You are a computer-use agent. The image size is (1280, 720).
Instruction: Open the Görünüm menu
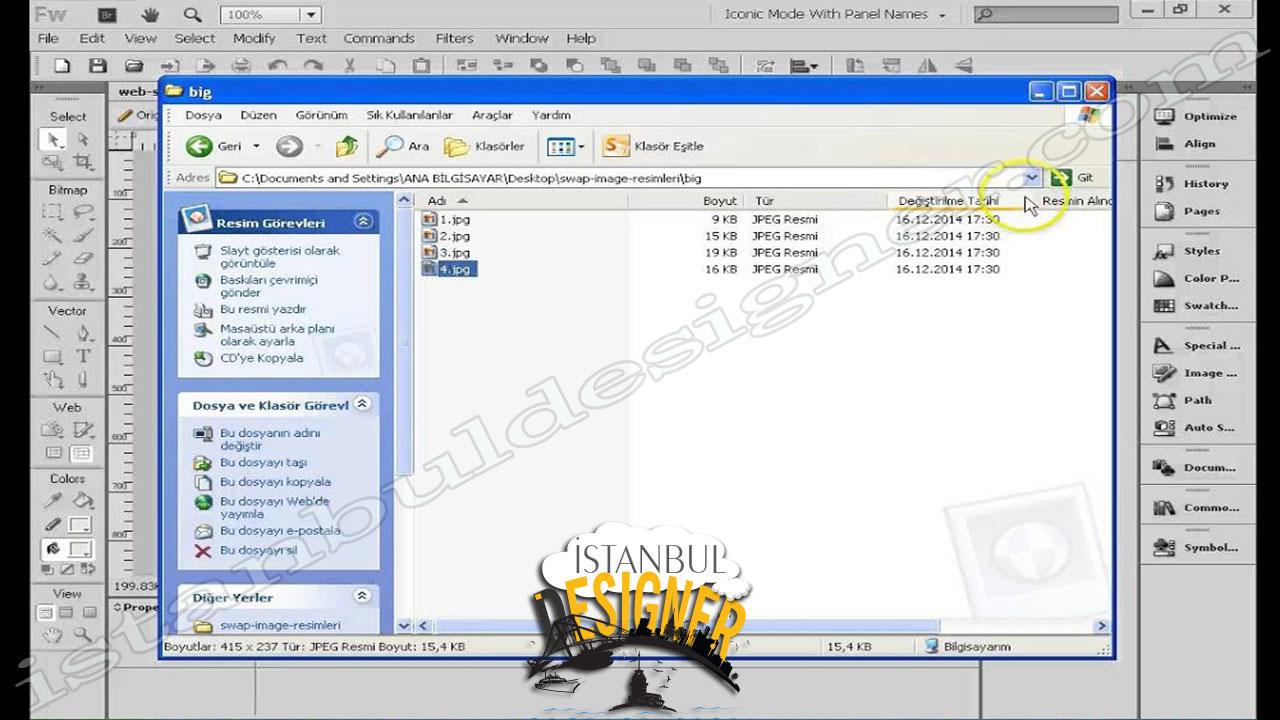[x=321, y=115]
